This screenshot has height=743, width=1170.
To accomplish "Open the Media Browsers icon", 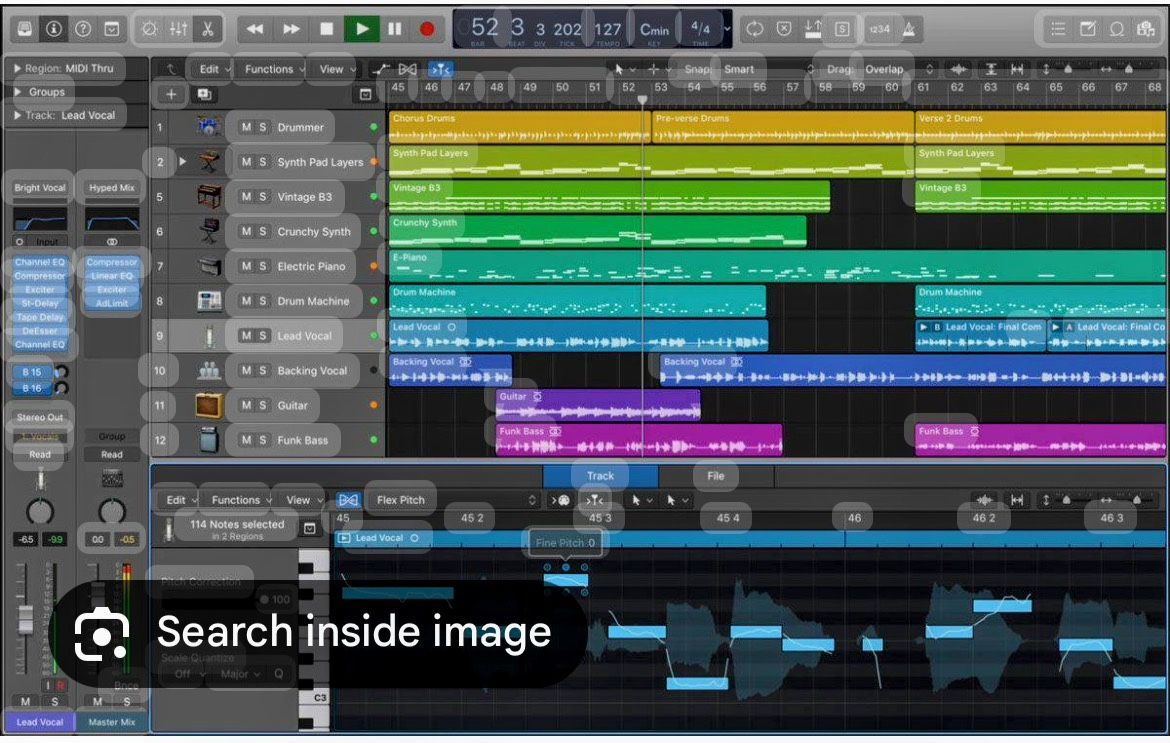I will 1146,29.
